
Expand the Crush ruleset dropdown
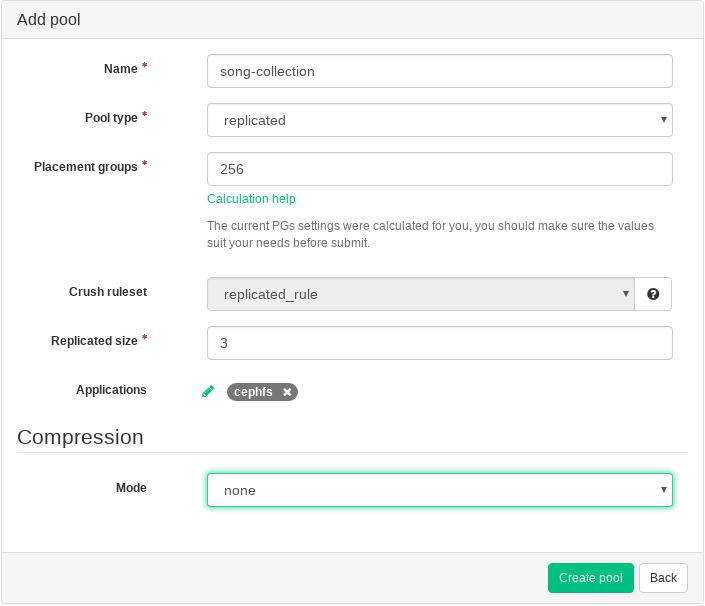420,294
